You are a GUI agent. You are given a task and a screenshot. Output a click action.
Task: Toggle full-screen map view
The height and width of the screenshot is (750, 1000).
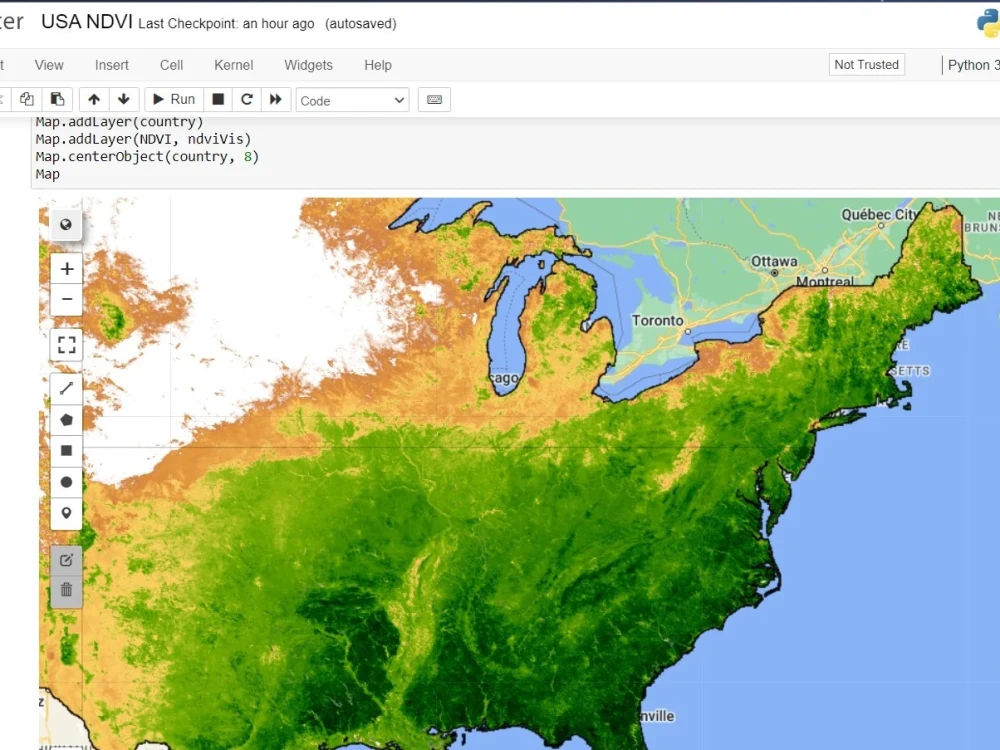click(66, 345)
